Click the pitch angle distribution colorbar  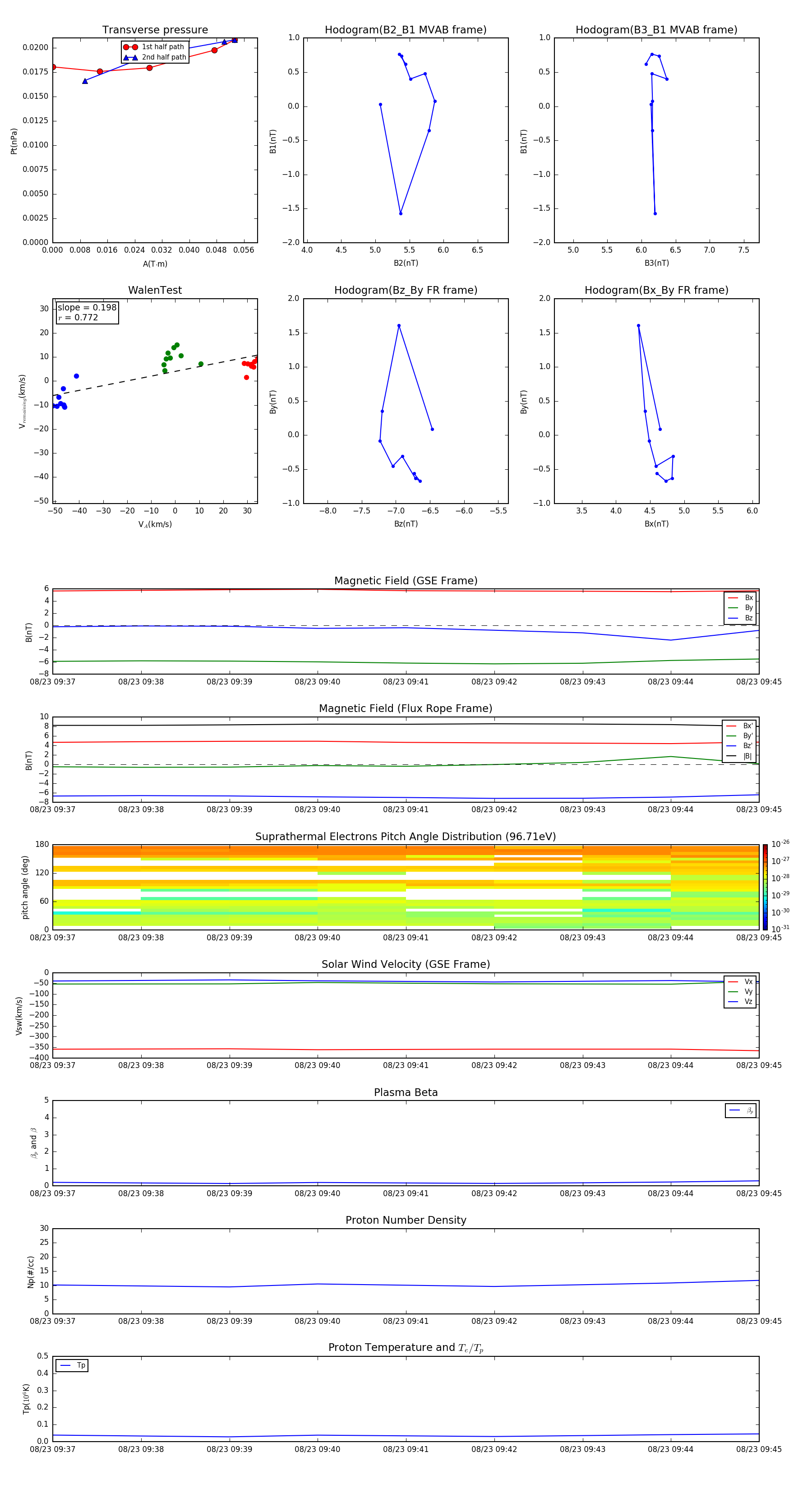coord(765,887)
